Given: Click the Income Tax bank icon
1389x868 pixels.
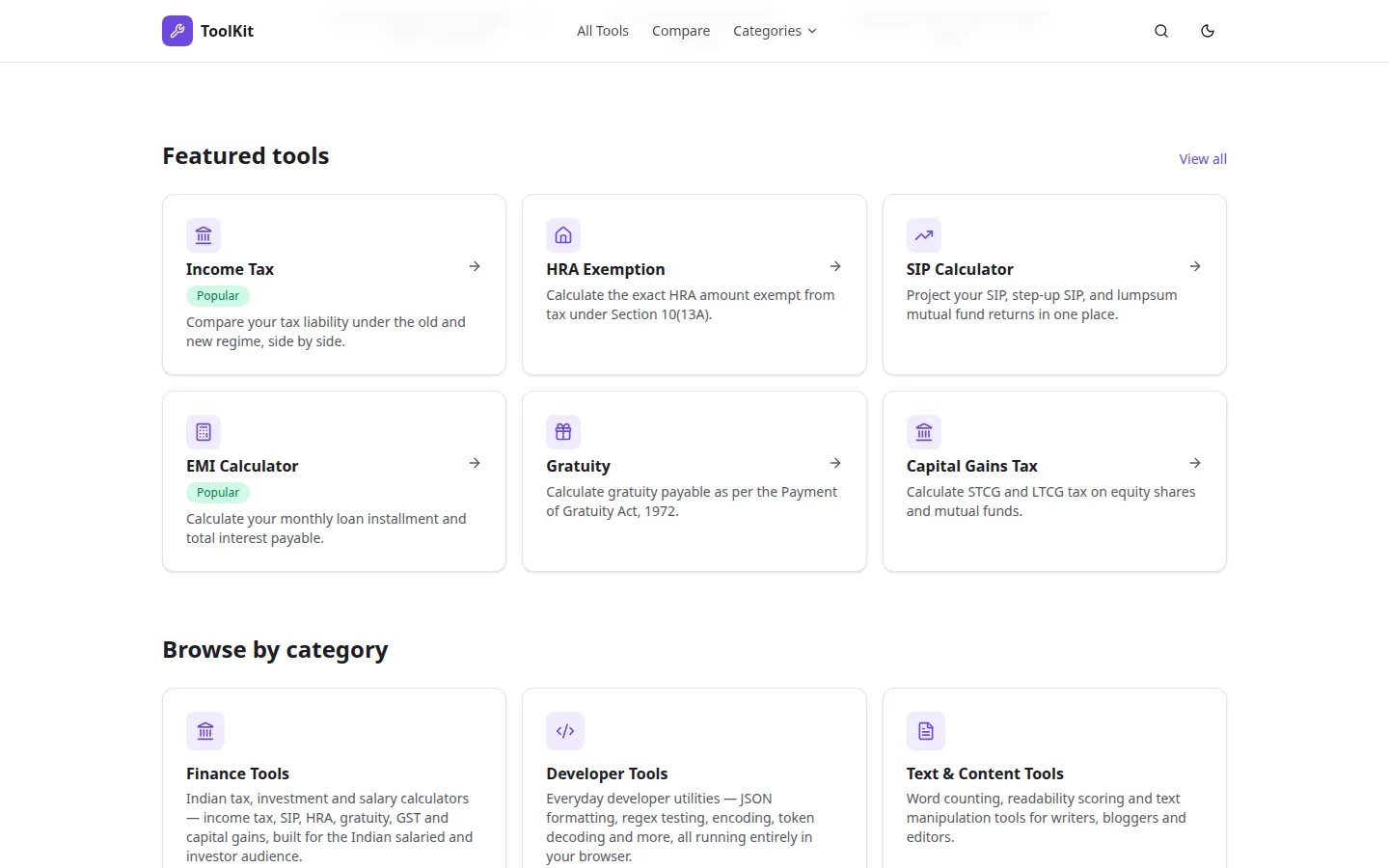Looking at the screenshot, I should tap(204, 235).
